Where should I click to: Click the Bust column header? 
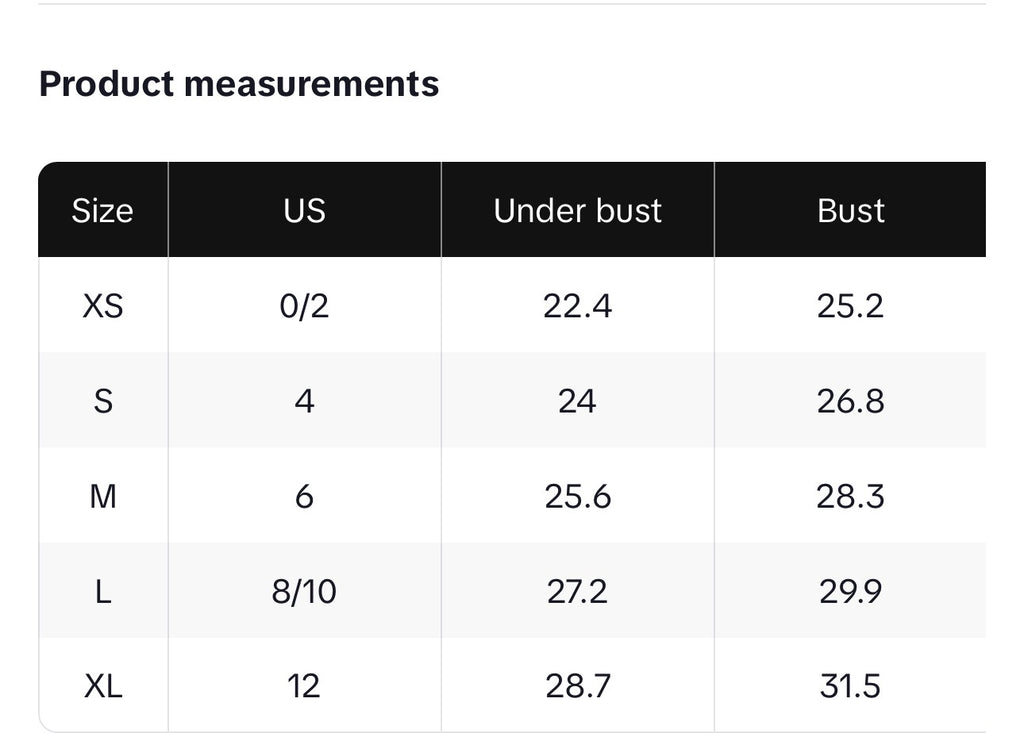coord(850,211)
